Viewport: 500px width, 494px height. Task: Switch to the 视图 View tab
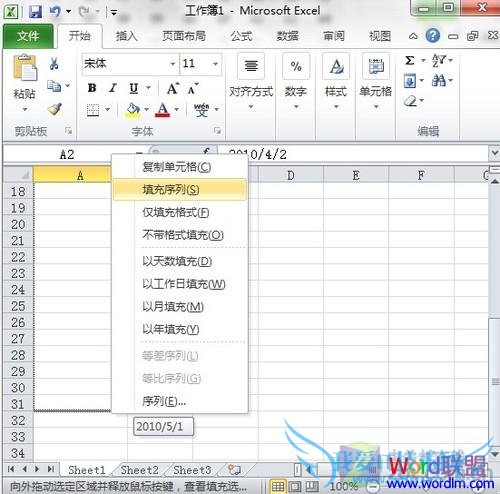coord(380,36)
